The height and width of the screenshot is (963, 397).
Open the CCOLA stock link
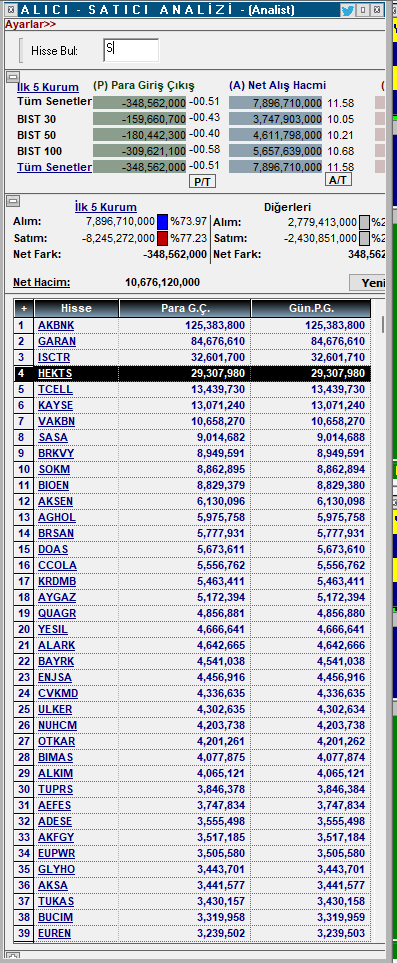(57, 565)
